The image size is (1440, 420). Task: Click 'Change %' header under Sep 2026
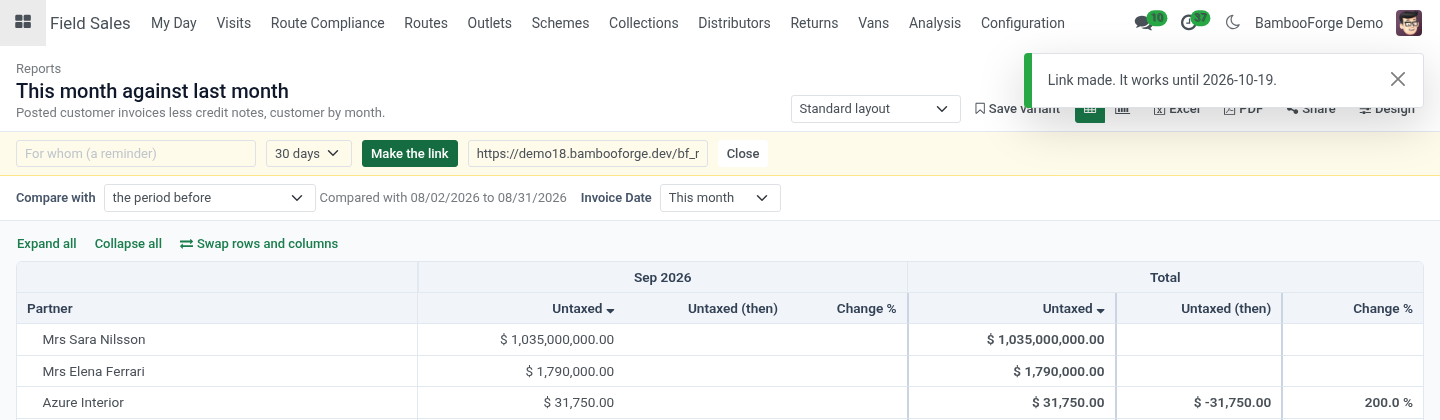[867, 309]
